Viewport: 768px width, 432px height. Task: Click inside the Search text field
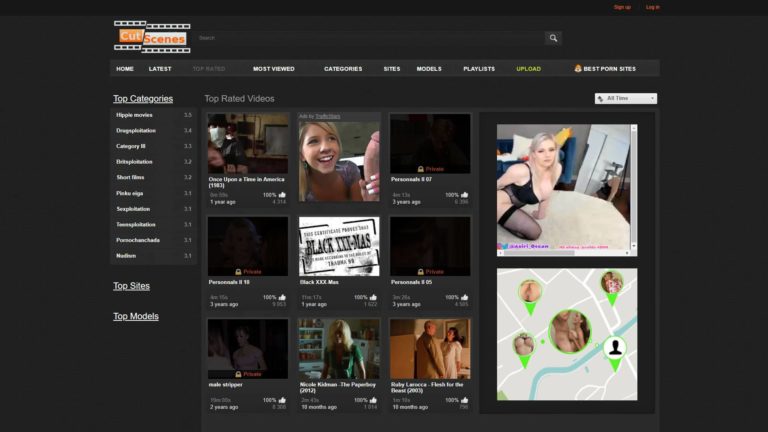(x=370, y=38)
